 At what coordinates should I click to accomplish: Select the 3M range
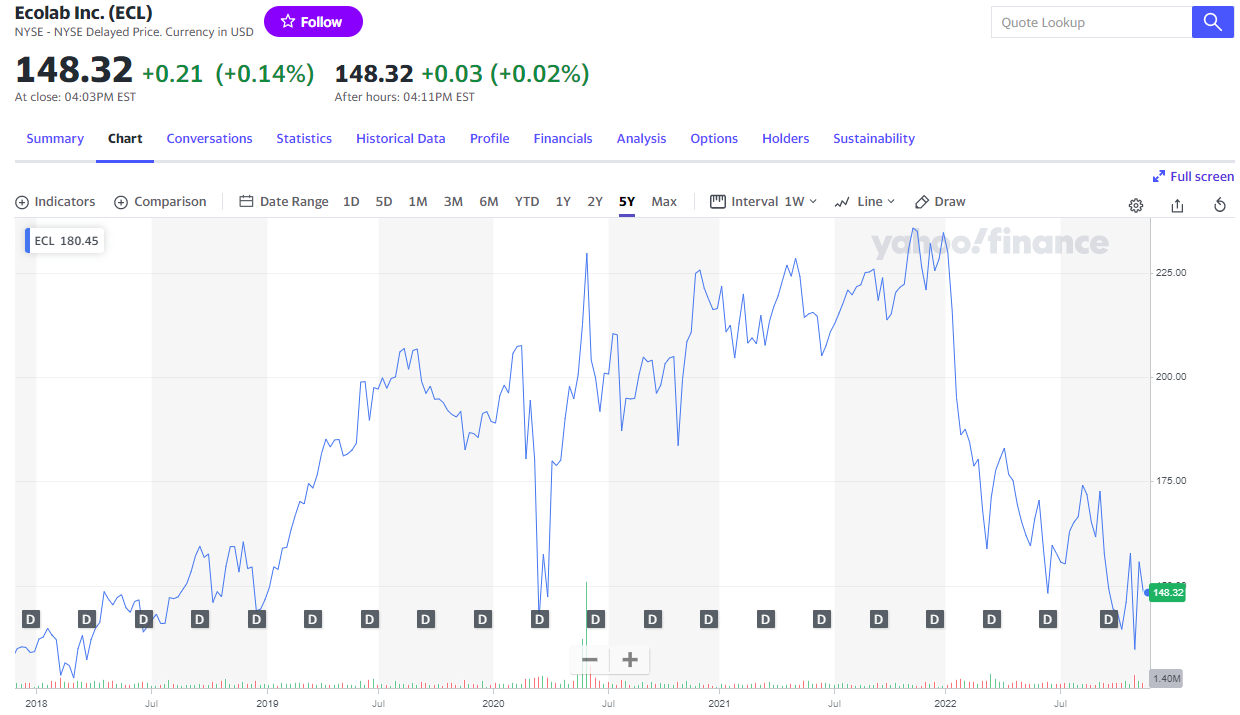pos(453,202)
